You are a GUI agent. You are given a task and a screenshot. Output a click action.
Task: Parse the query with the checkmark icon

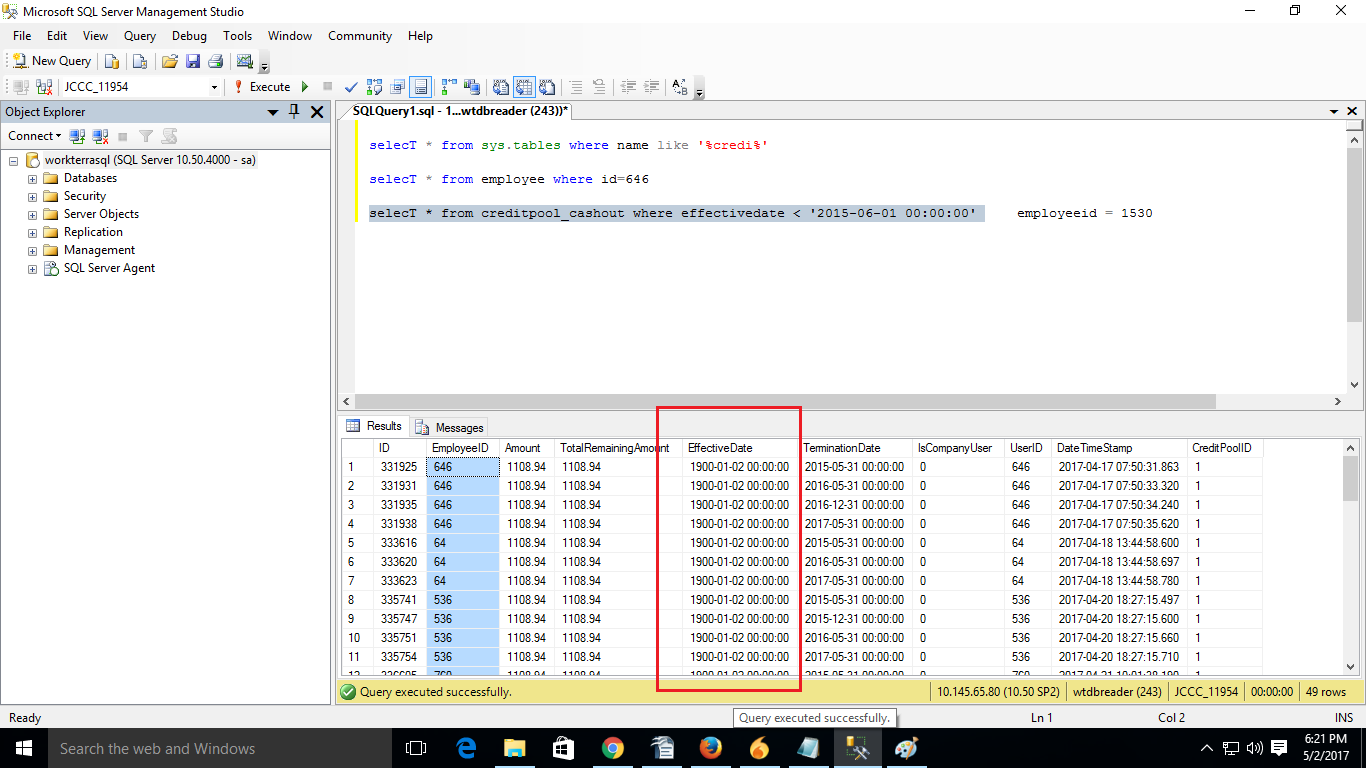(x=351, y=87)
